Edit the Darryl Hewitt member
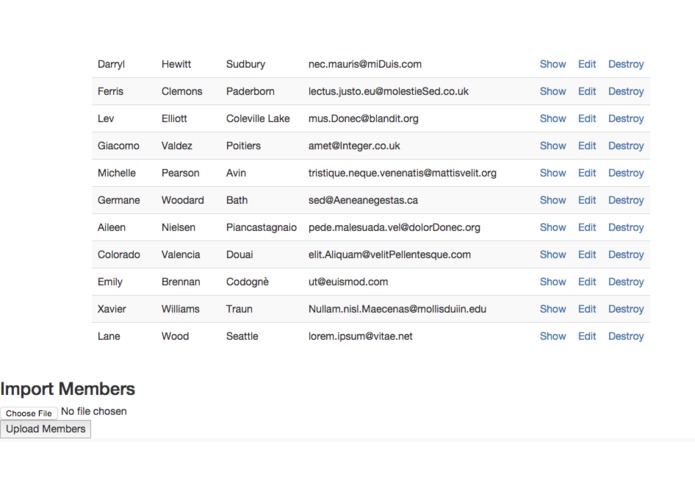 pyautogui.click(x=587, y=64)
